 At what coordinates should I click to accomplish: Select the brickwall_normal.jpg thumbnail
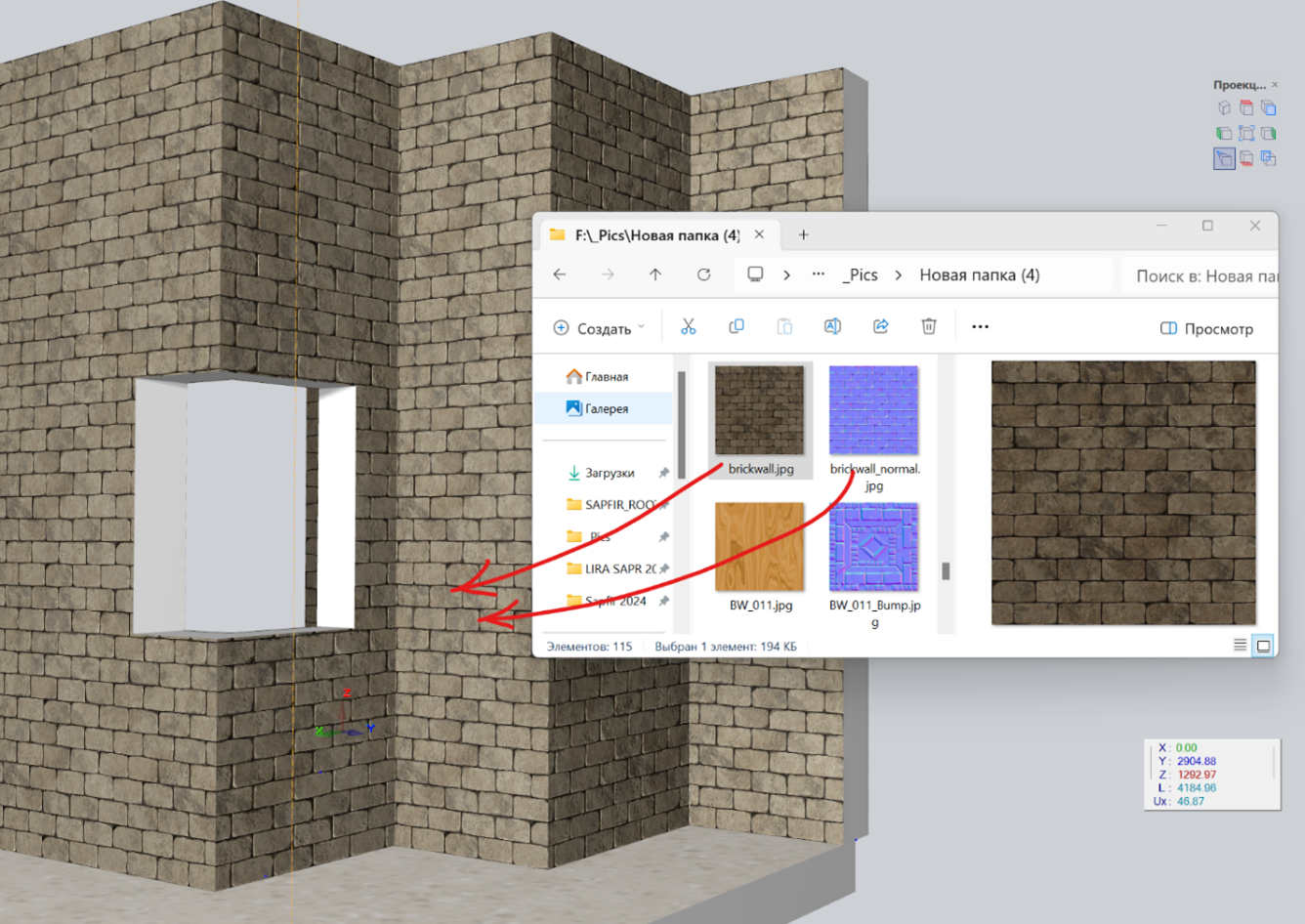pyautogui.click(x=873, y=411)
